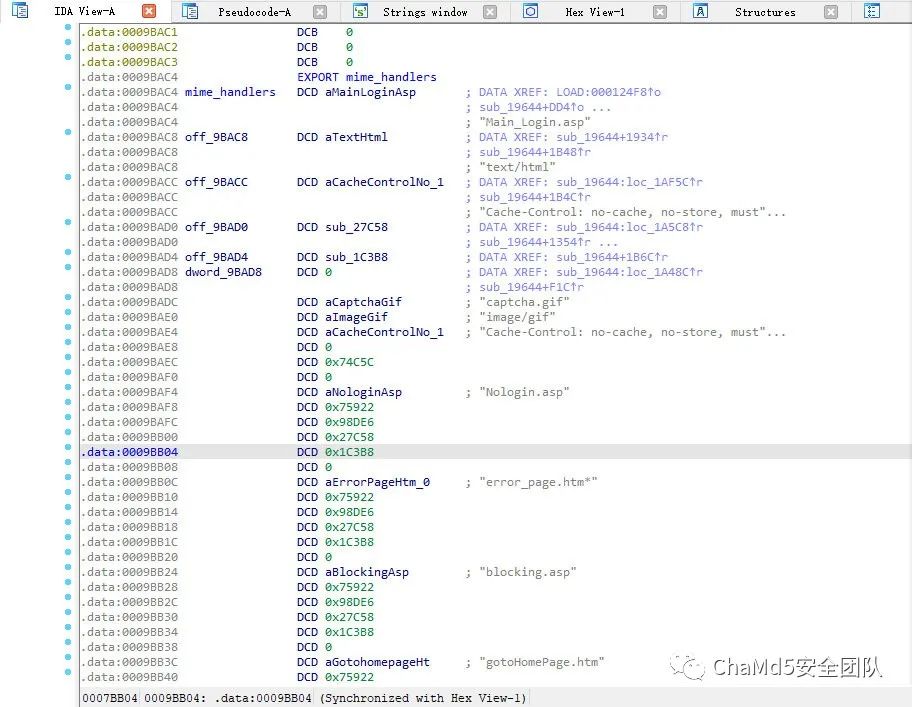This screenshot has height=707, width=912.
Task: Click the 0x74C5C value
Action: (349, 362)
